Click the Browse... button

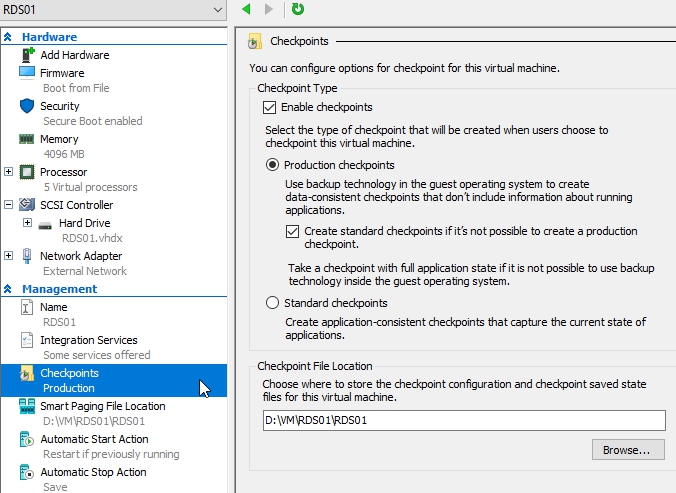click(627, 450)
